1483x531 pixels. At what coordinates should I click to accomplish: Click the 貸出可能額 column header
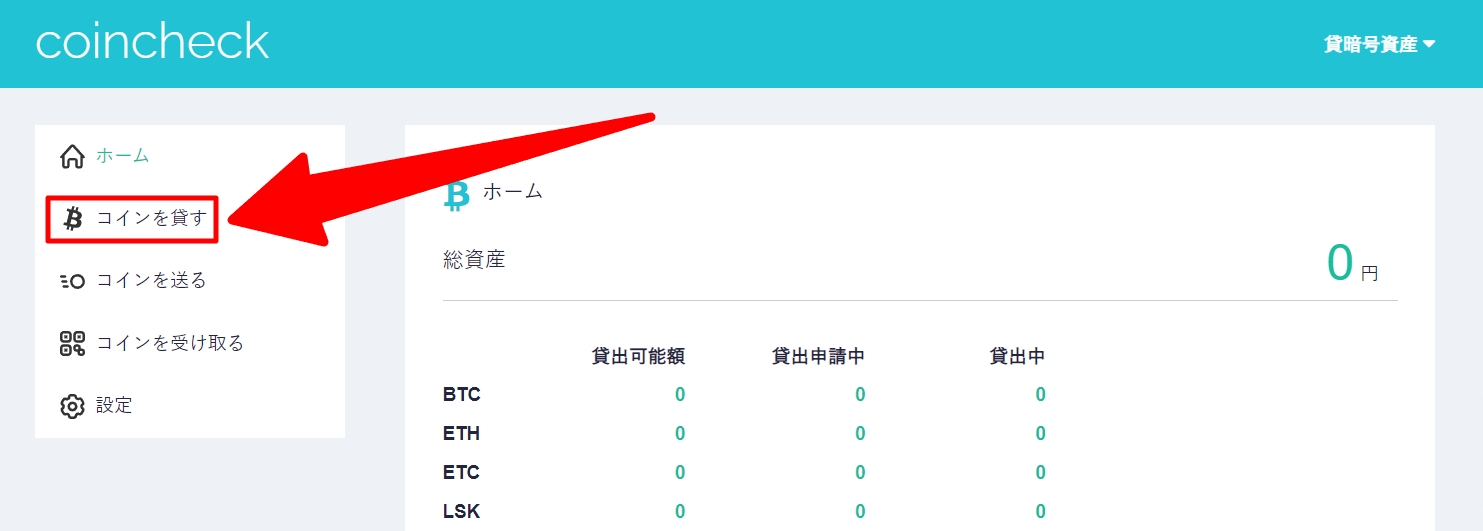pos(638,356)
